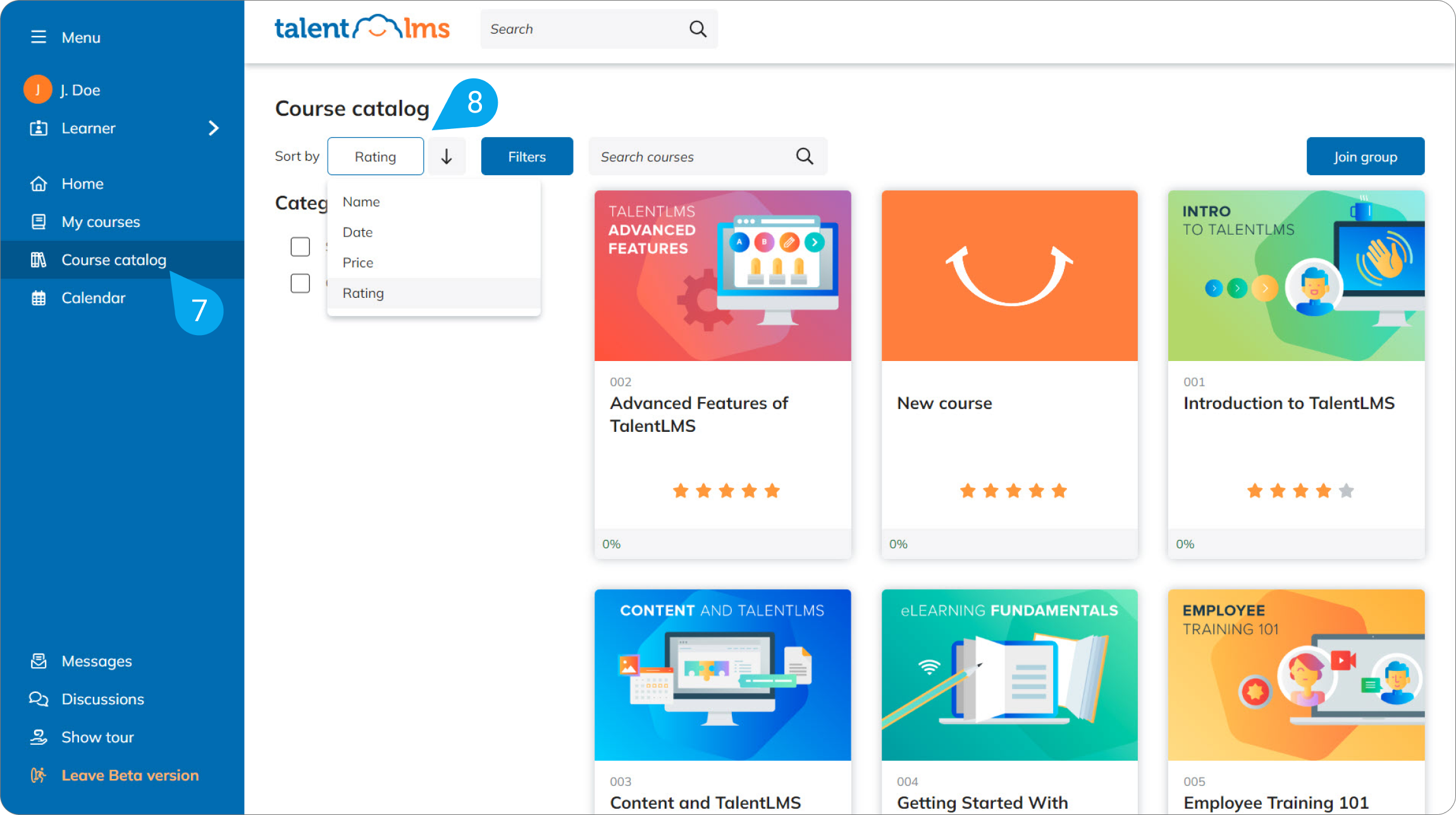Screen dimensions: 1456x815
Task: Click Advanced Features of TalentLMS title
Action: pyautogui.click(x=699, y=414)
